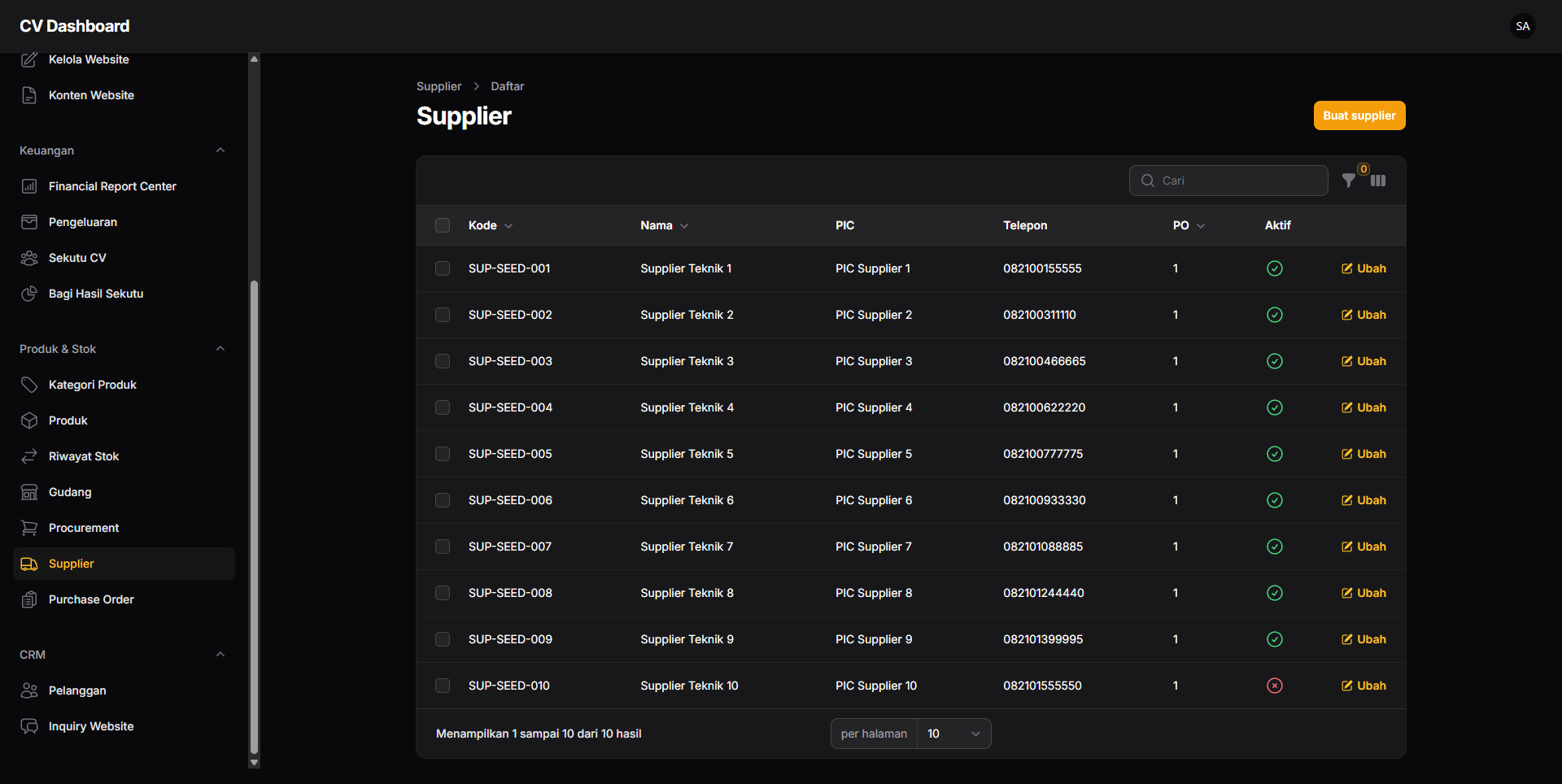Screen dimensions: 1562x784
Task: Toggle the select-all header checkbox
Action: coord(443,225)
